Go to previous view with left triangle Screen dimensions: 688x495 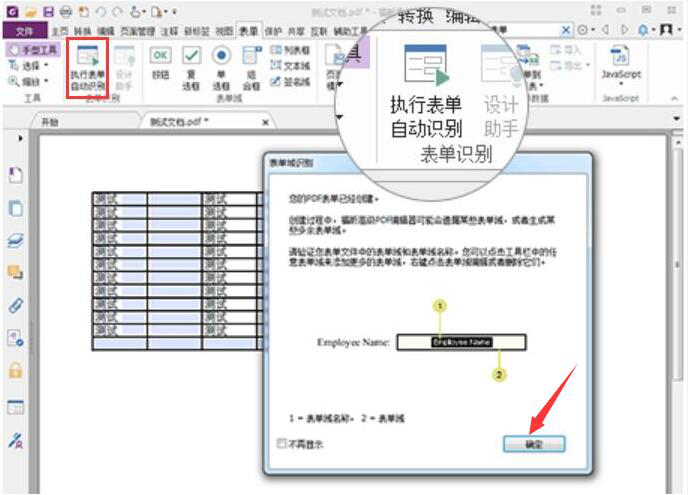click(x=606, y=30)
